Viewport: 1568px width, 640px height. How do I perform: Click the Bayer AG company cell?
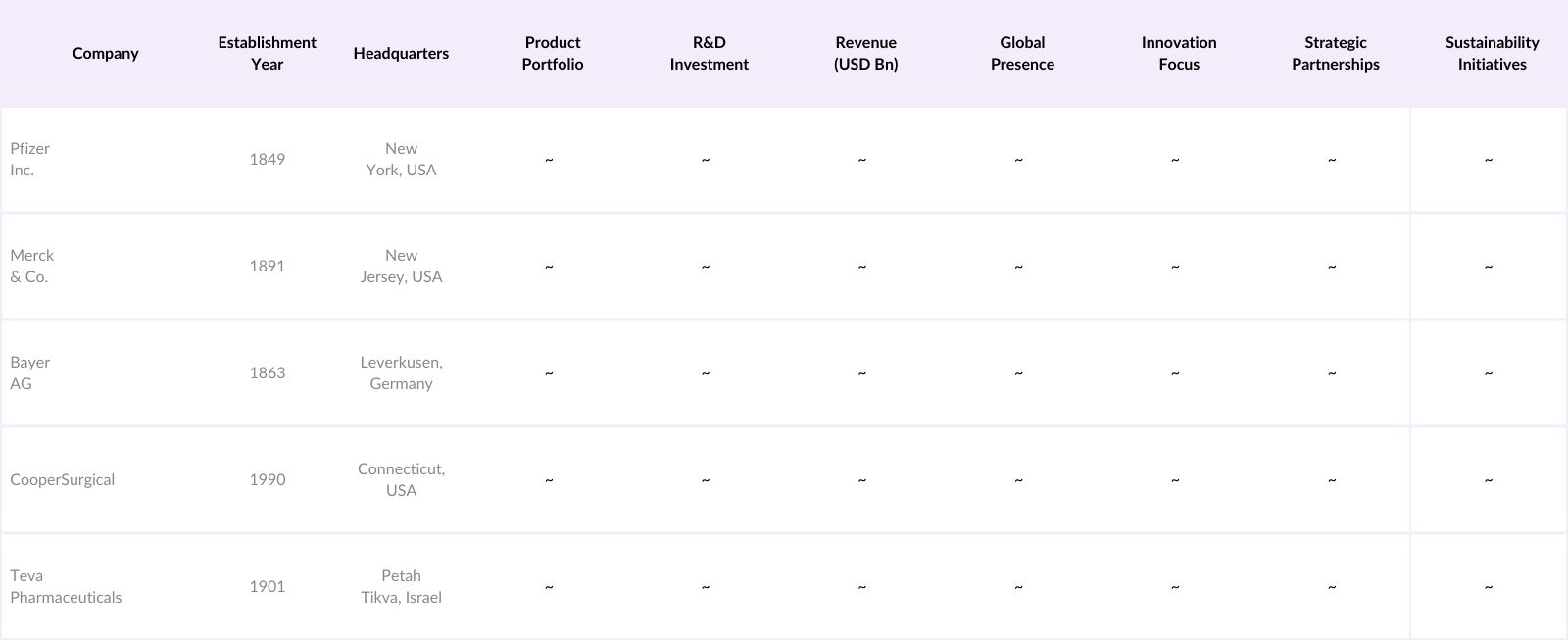(30, 372)
